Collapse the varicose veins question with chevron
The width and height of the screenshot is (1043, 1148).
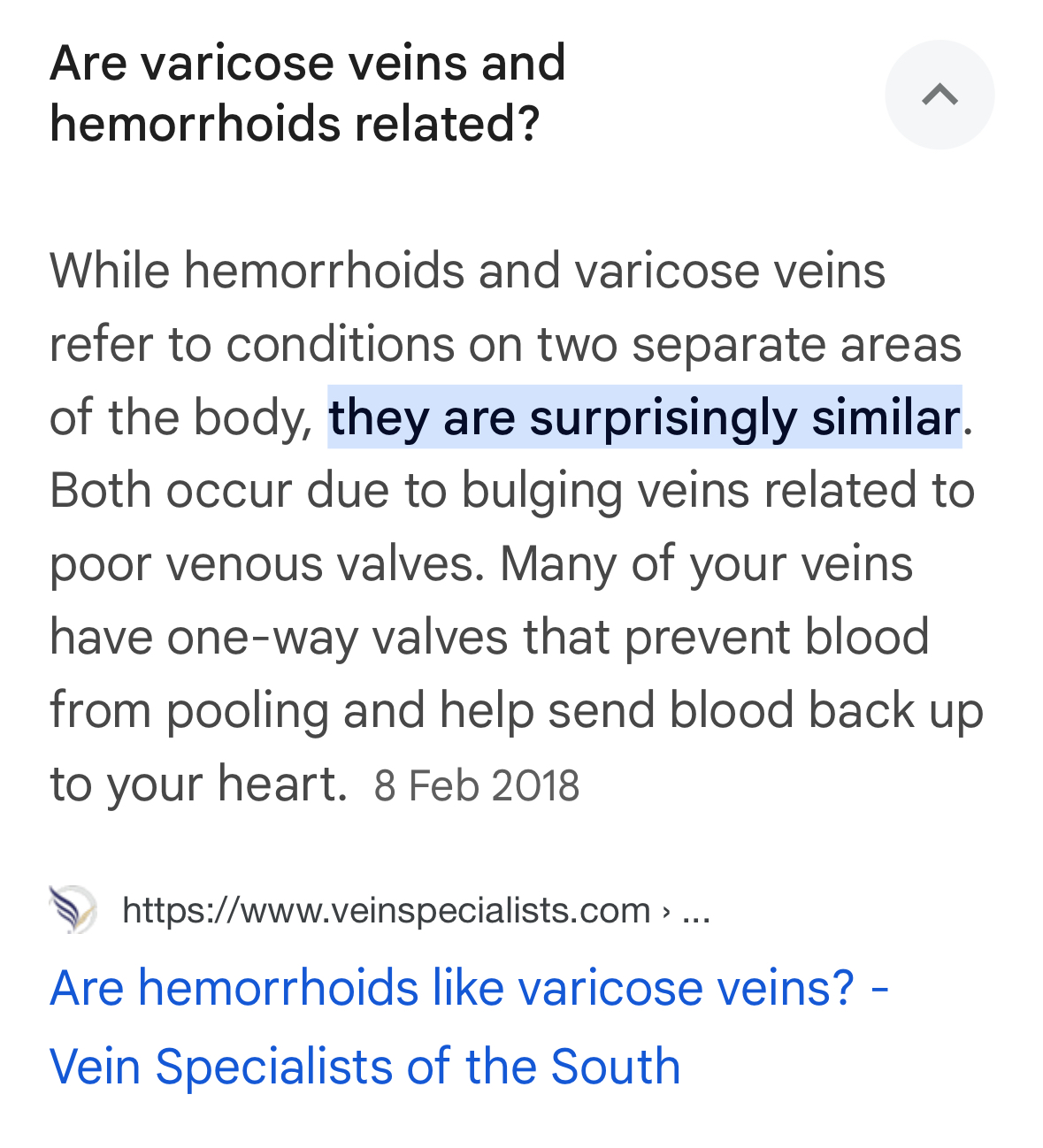pos(939,94)
